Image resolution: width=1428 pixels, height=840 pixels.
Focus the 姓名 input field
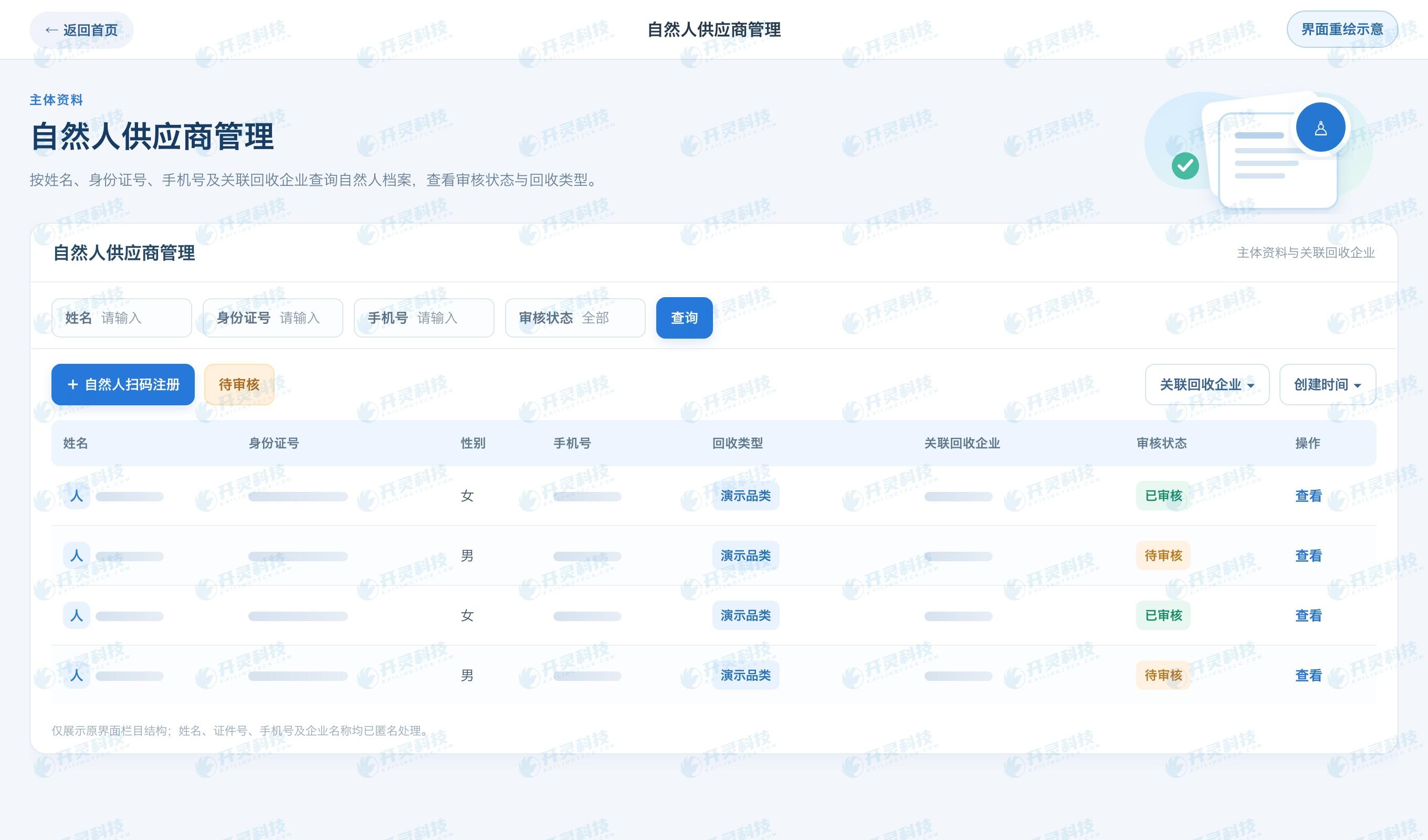[x=122, y=318]
